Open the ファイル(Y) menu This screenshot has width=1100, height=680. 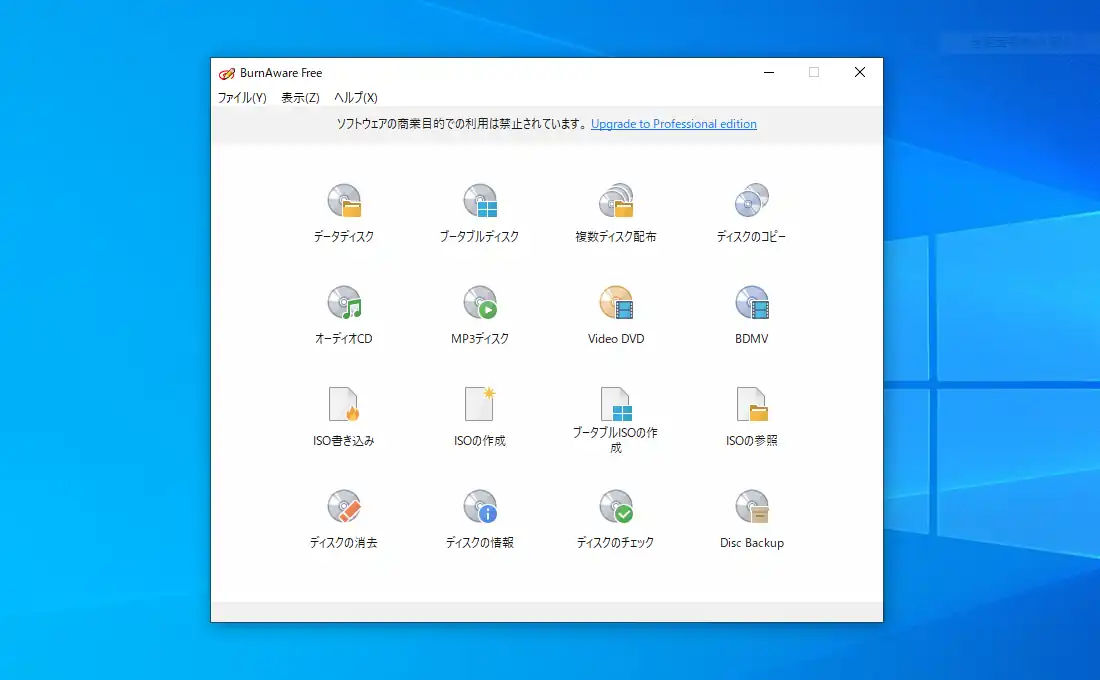pos(241,97)
